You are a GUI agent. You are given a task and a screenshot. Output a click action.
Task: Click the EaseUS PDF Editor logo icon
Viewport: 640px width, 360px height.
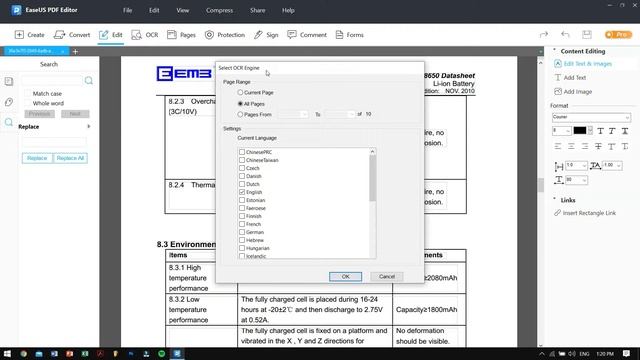click(16, 10)
